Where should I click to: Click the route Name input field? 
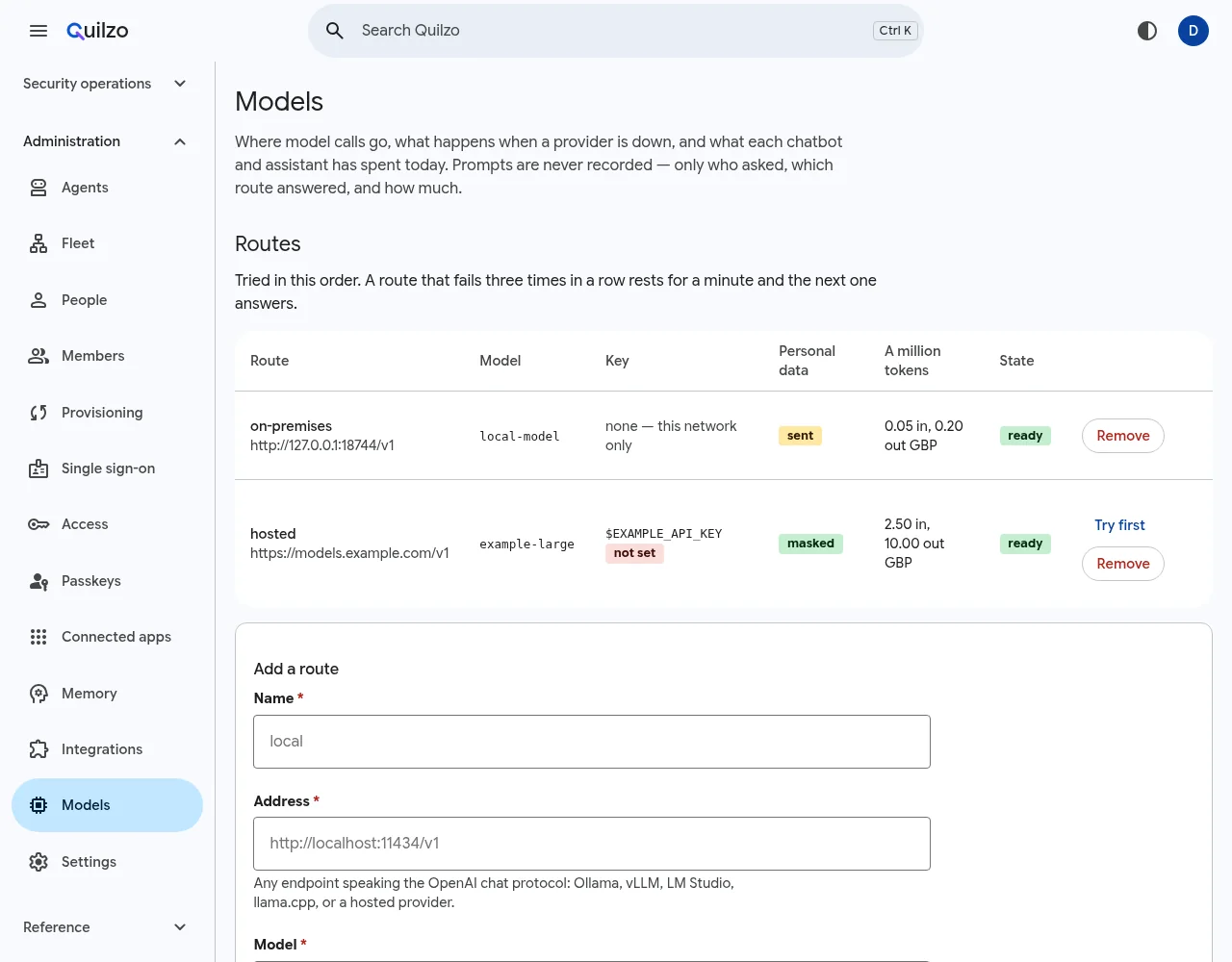592,742
